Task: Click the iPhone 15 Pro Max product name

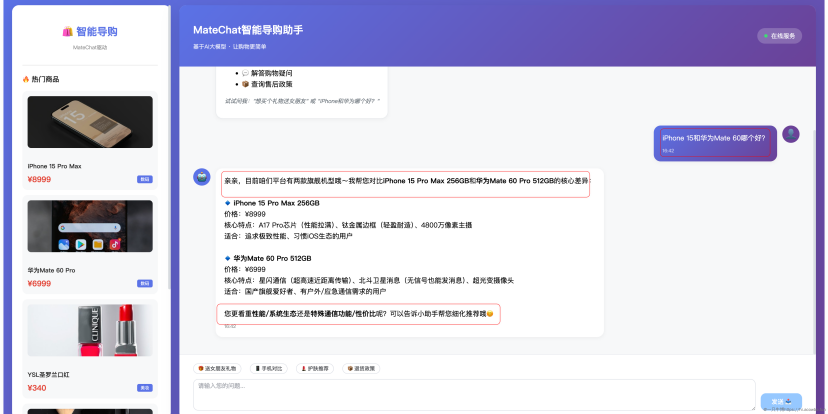Action: (x=54, y=166)
